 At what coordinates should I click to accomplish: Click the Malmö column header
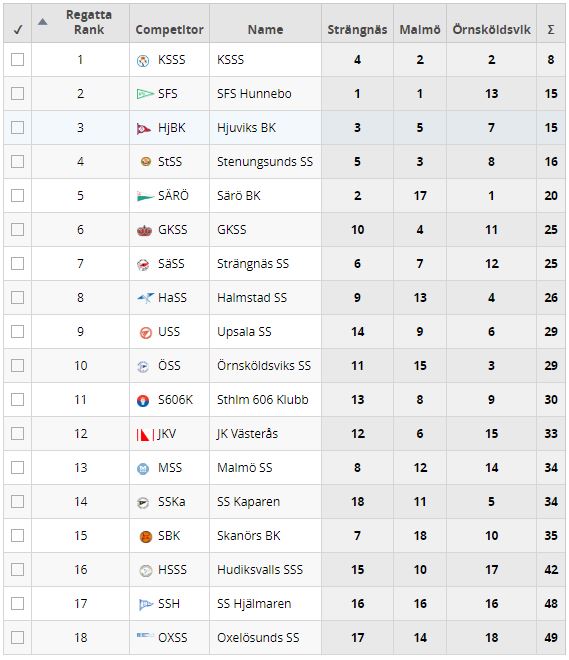420,29
